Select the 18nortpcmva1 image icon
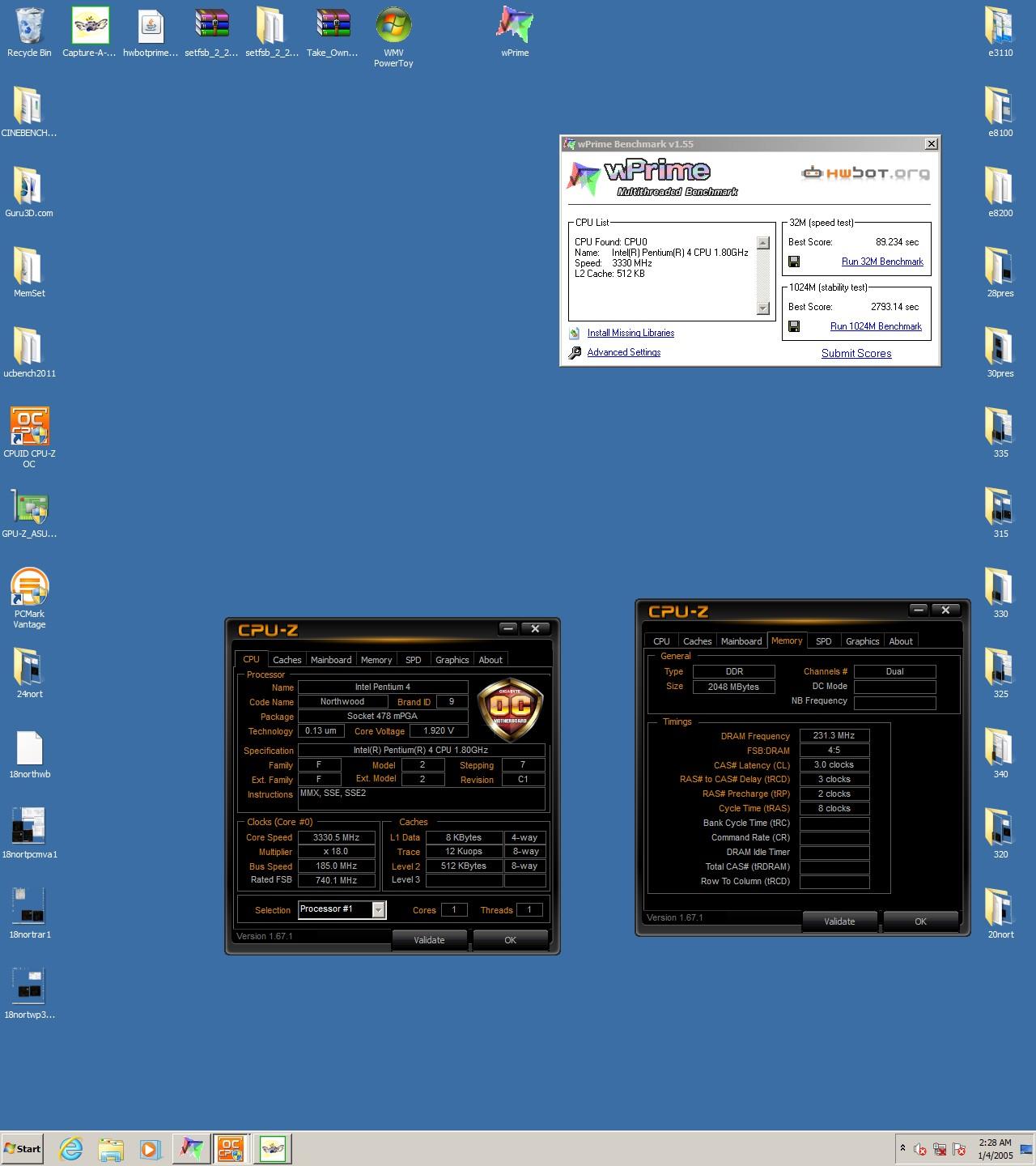Image resolution: width=1036 pixels, height=1166 pixels. coord(29,833)
